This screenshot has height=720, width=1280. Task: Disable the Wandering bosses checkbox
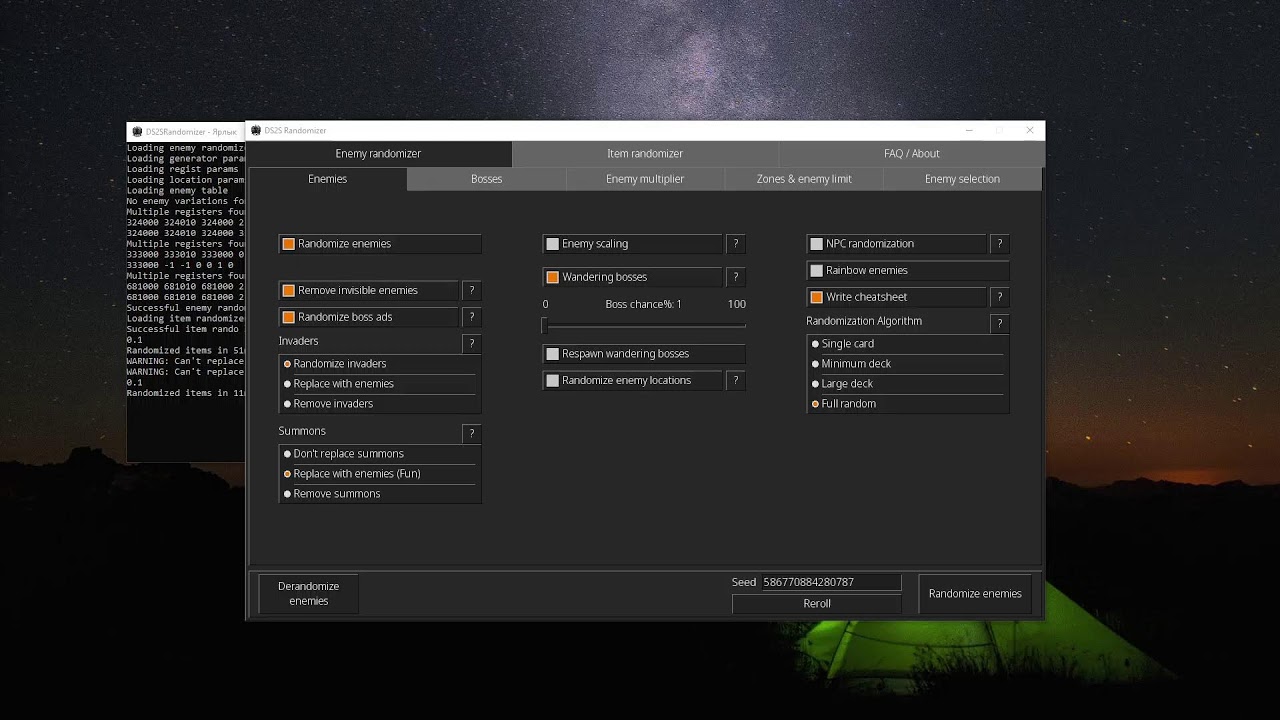pos(552,277)
